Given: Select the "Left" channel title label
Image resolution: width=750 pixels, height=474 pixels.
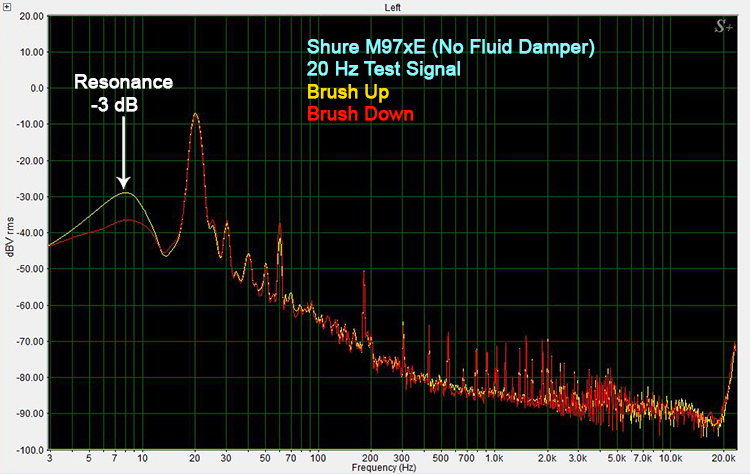Looking at the screenshot, I should click(393, 7).
